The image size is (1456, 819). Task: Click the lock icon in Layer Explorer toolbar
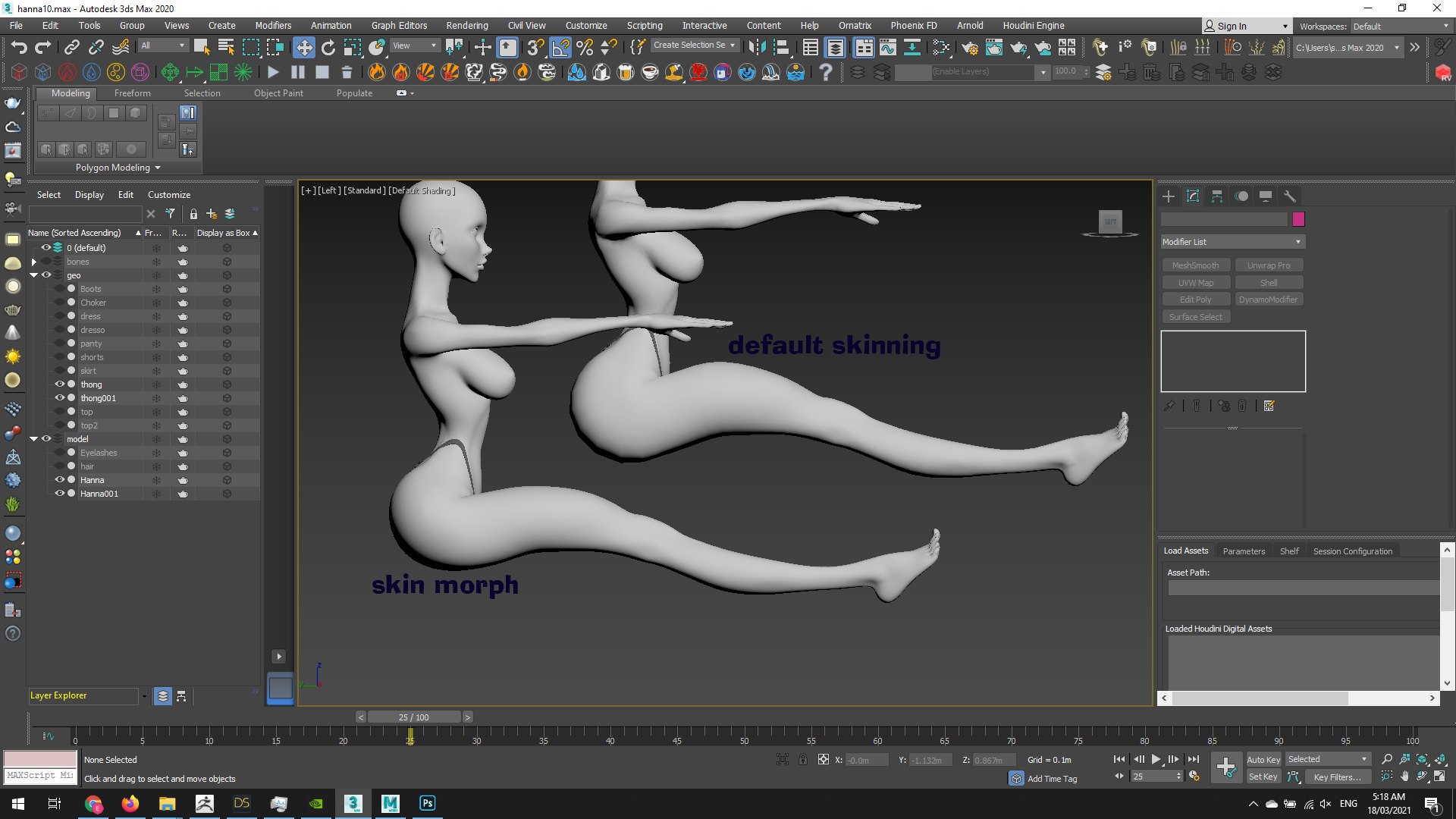click(x=193, y=214)
